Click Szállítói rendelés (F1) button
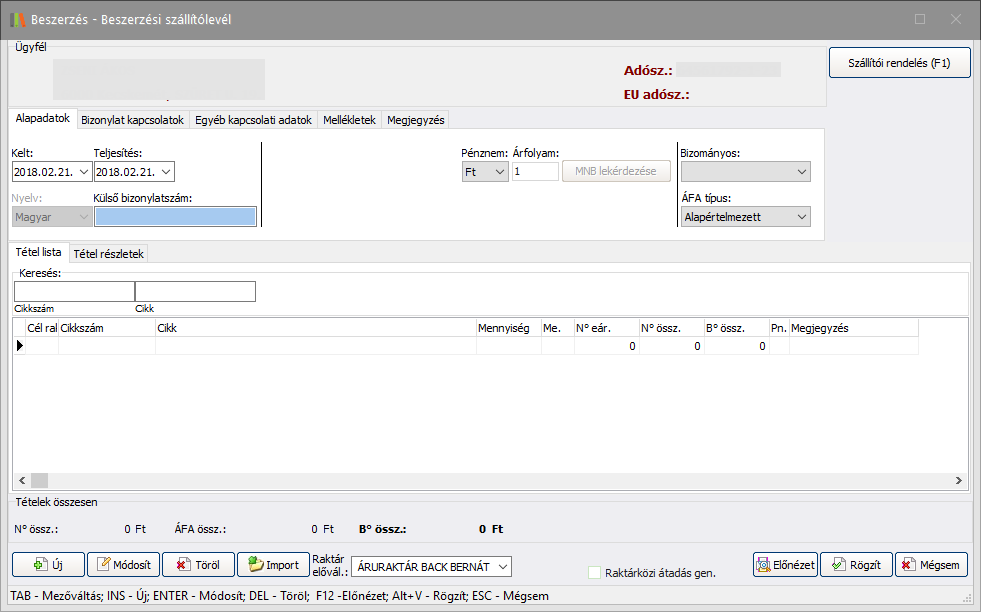The image size is (981, 612). [x=899, y=63]
